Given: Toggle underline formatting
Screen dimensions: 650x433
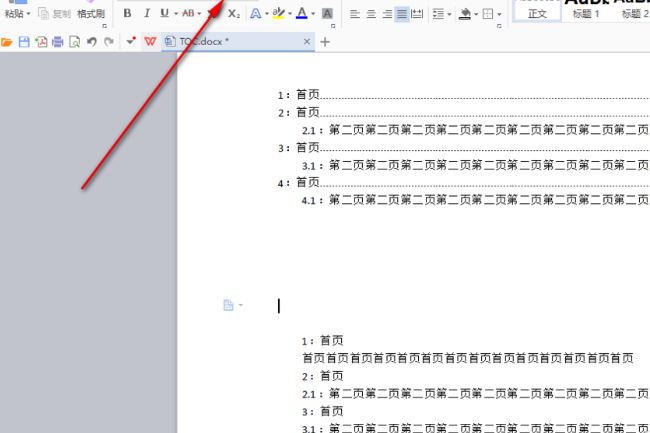Looking at the screenshot, I should (x=165, y=14).
